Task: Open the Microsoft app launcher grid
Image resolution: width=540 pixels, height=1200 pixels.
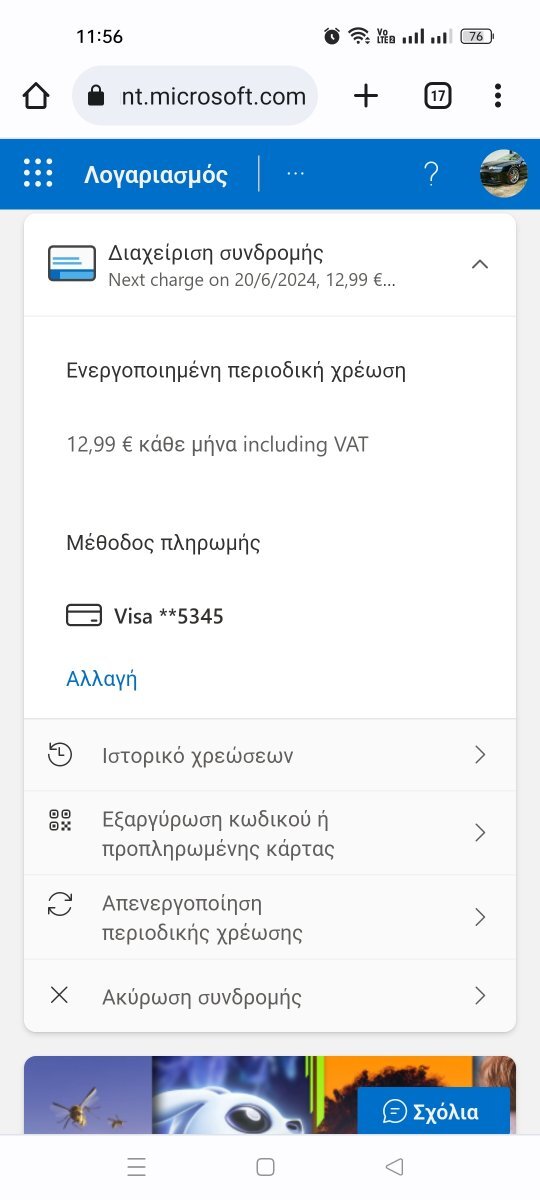Action: click(x=38, y=174)
